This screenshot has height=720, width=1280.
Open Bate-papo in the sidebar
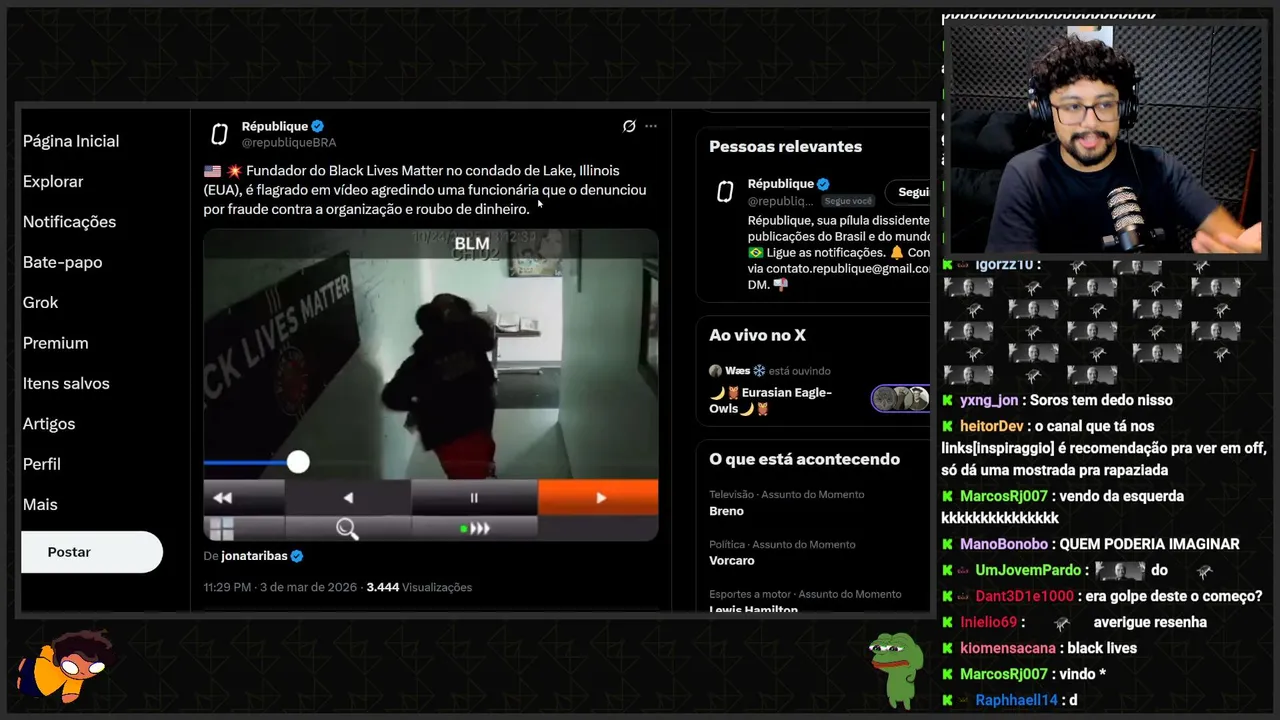pyautogui.click(x=62, y=262)
